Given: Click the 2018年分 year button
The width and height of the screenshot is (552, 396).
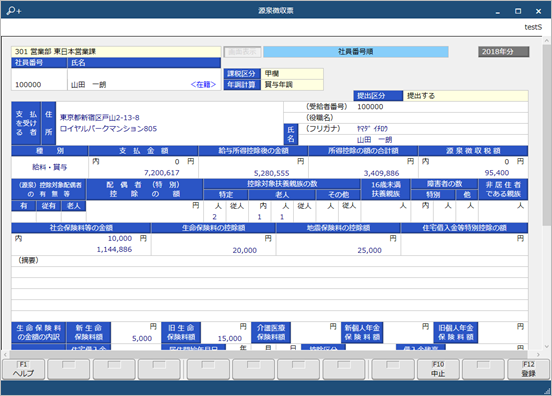Looking at the screenshot, I should 503,52.
